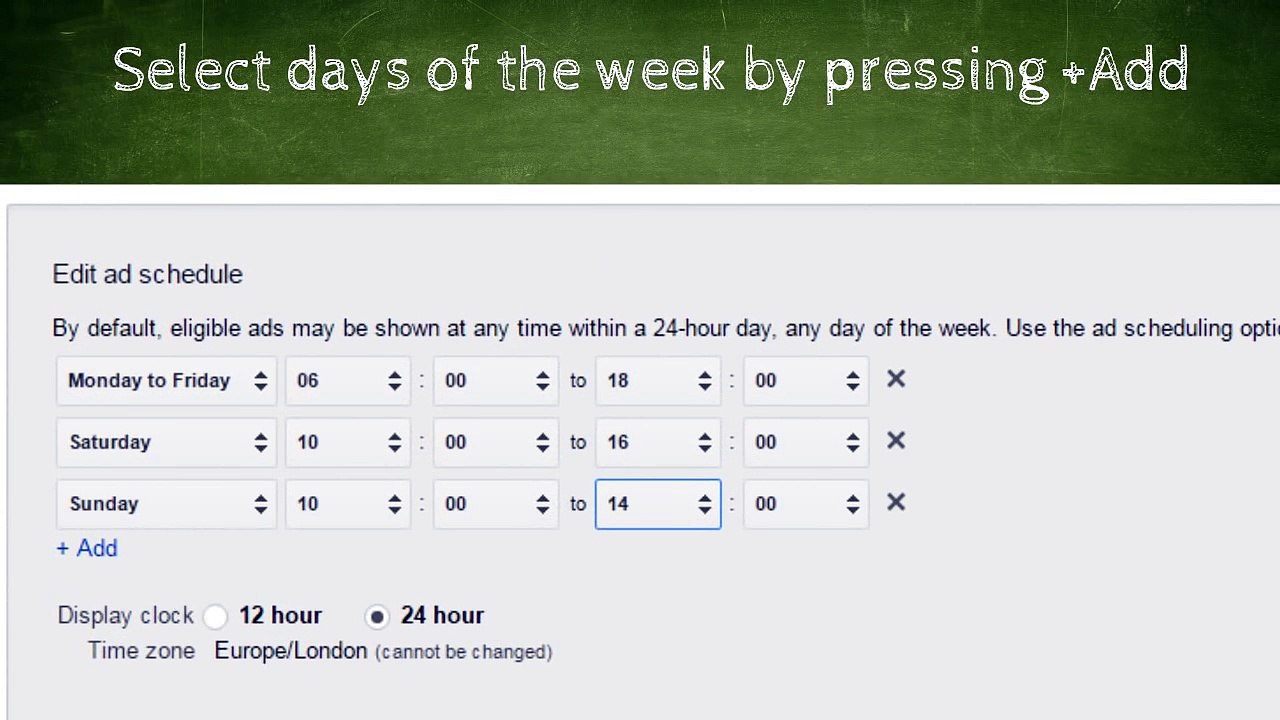Open the Sunday day dropdown

point(166,504)
